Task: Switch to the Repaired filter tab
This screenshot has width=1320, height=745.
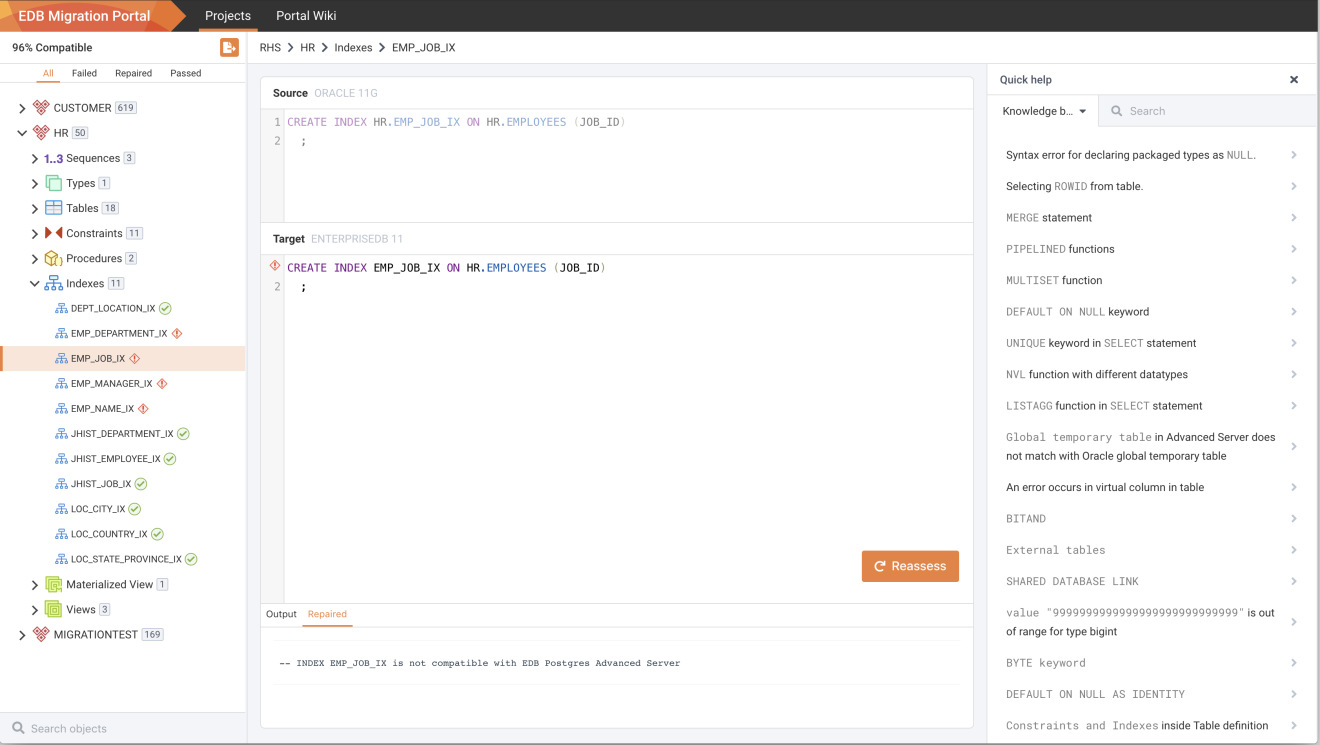Action: point(133,73)
